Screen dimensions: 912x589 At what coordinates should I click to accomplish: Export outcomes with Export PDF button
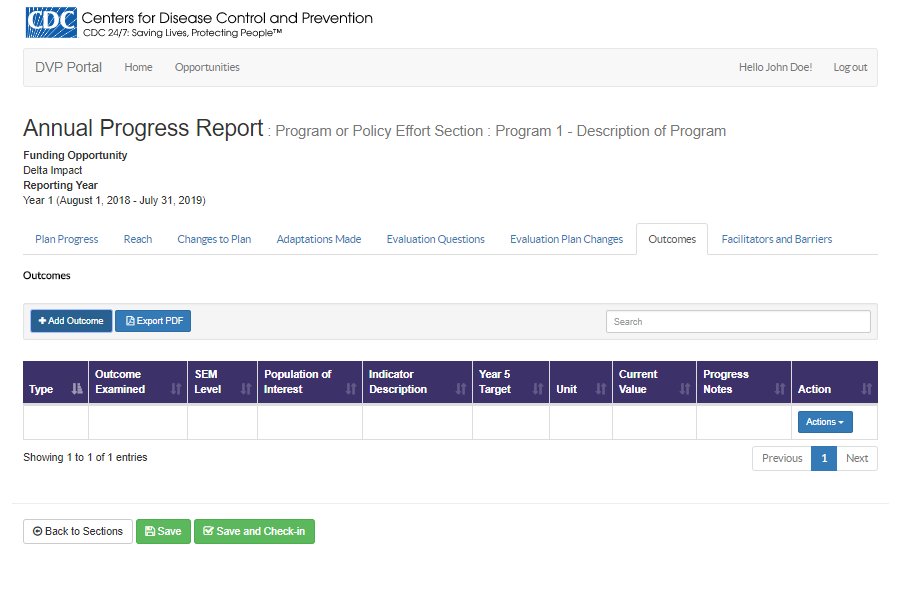(153, 321)
